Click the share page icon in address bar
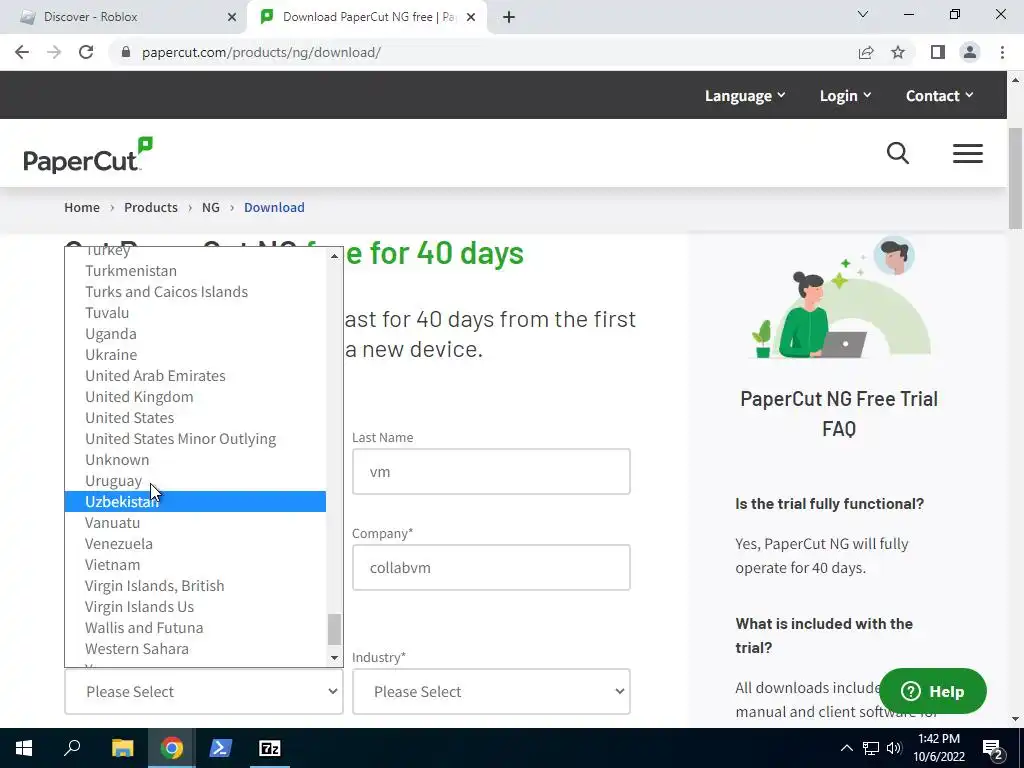The height and width of the screenshot is (768, 1024). [866, 52]
